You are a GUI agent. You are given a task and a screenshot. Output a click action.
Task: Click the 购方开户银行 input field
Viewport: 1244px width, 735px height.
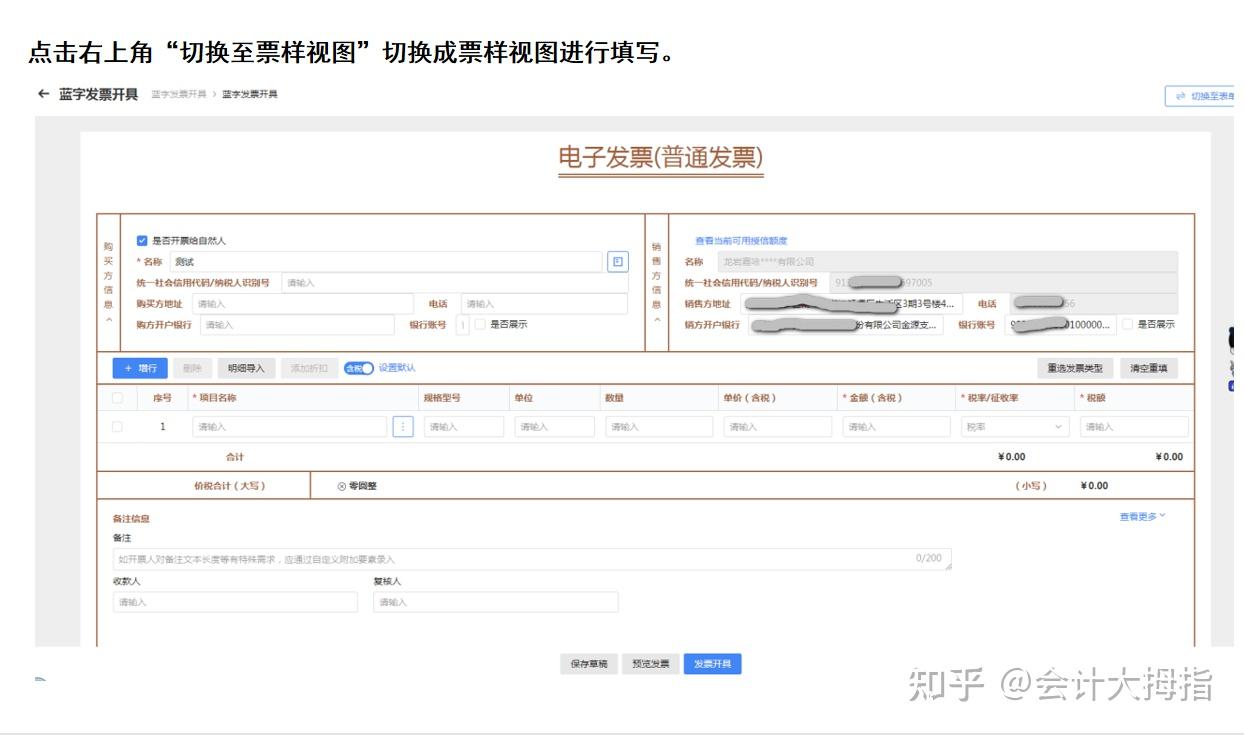coord(297,325)
